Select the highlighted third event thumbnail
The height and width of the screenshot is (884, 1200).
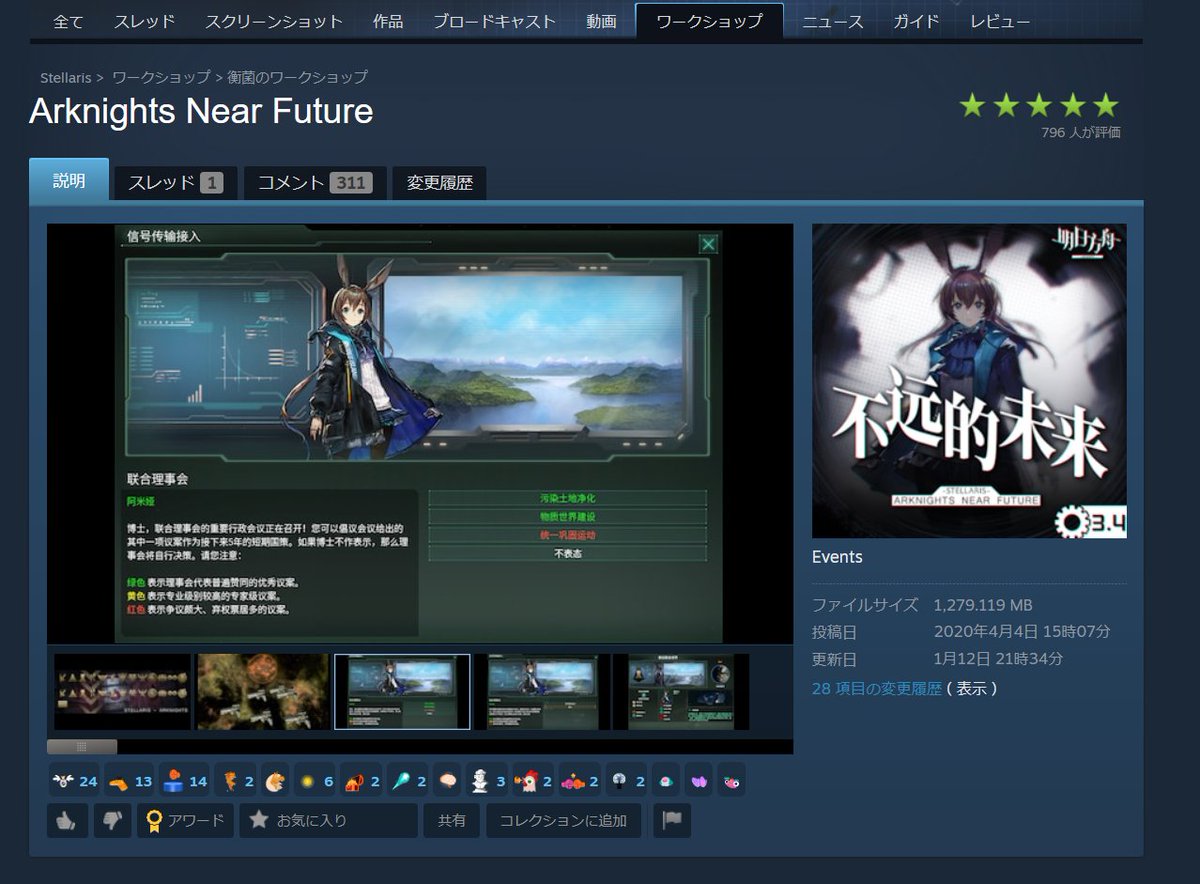click(402, 692)
